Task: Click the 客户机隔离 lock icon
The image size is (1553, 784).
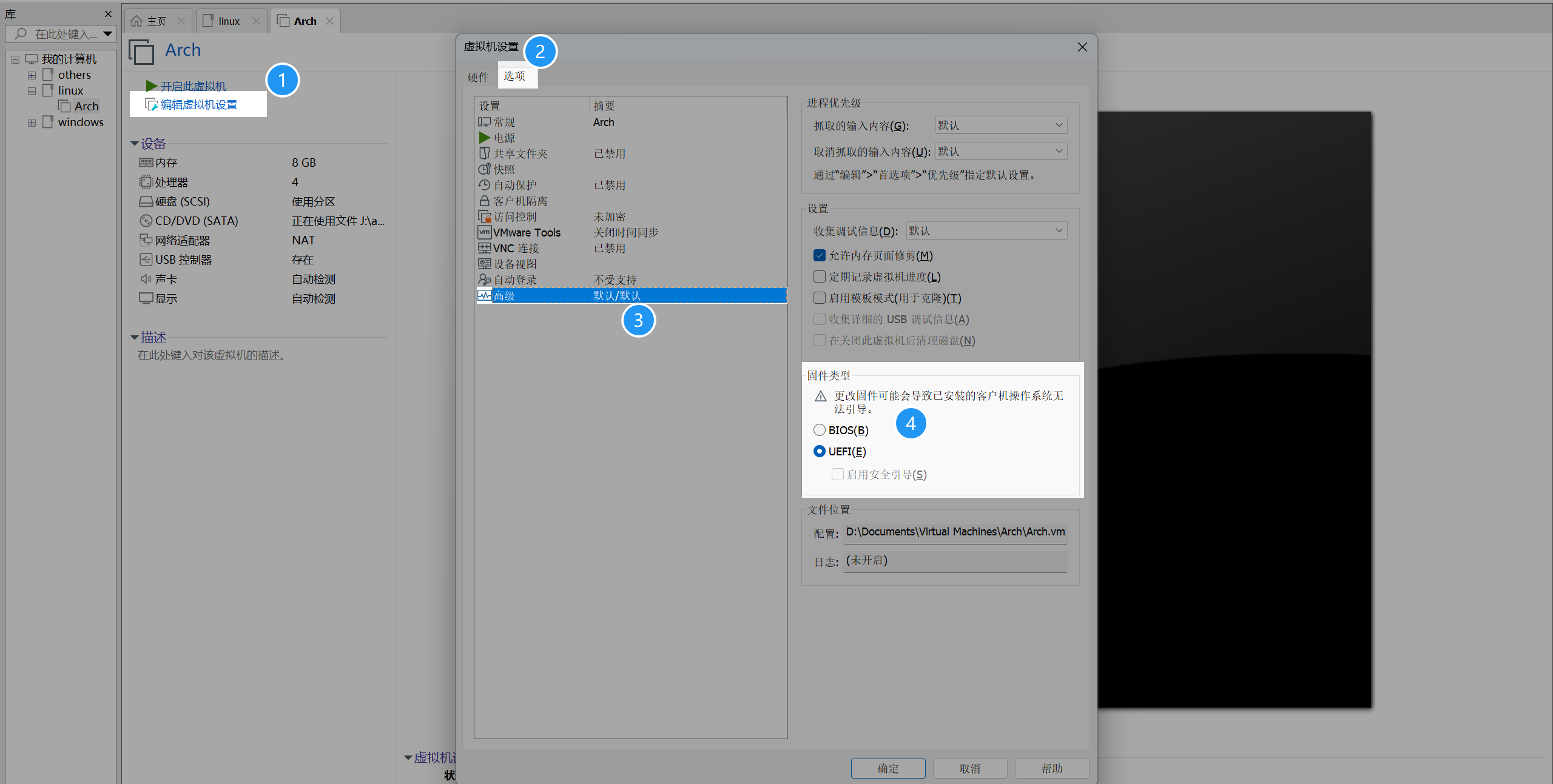Action: (484, 201)
